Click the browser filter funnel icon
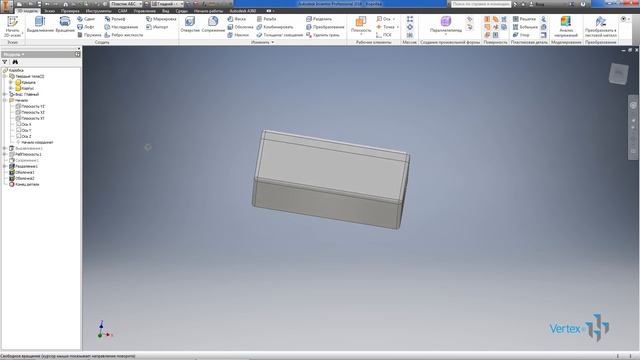This screenshot has height=360, width=640. click(x=5, y=62)
